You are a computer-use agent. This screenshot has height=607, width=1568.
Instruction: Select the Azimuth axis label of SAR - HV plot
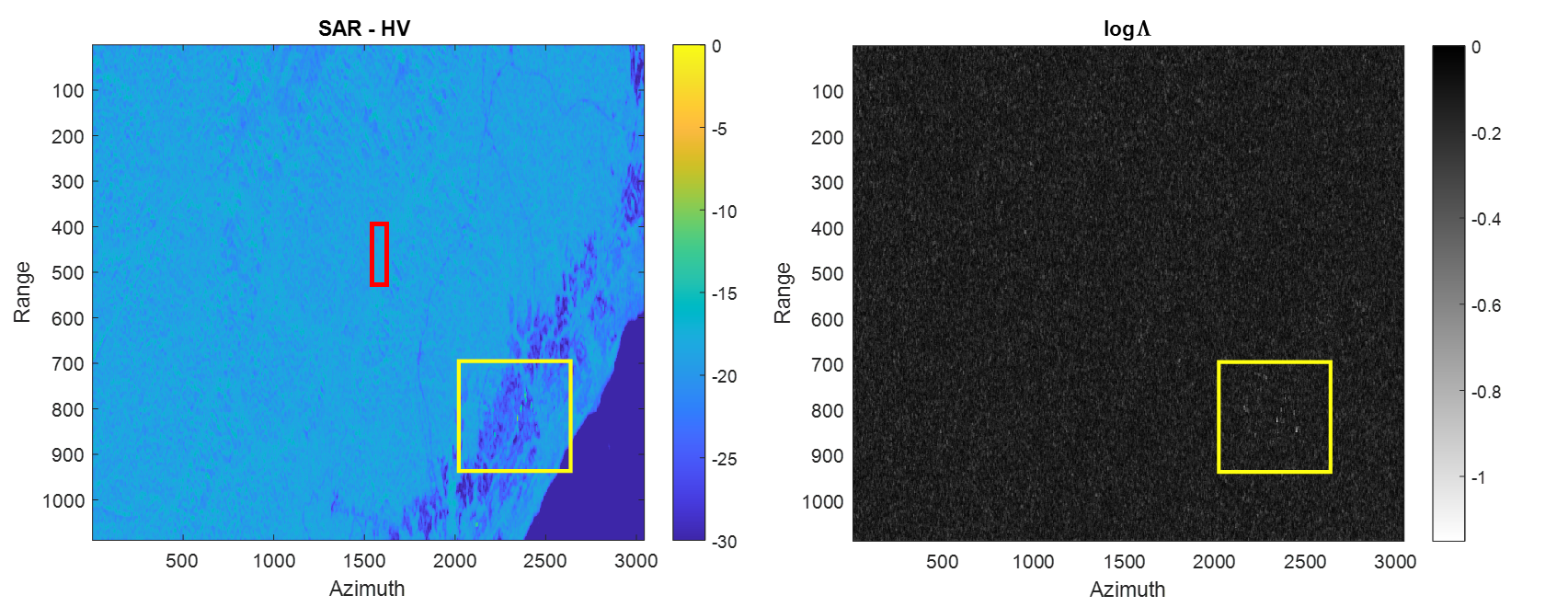367,589
